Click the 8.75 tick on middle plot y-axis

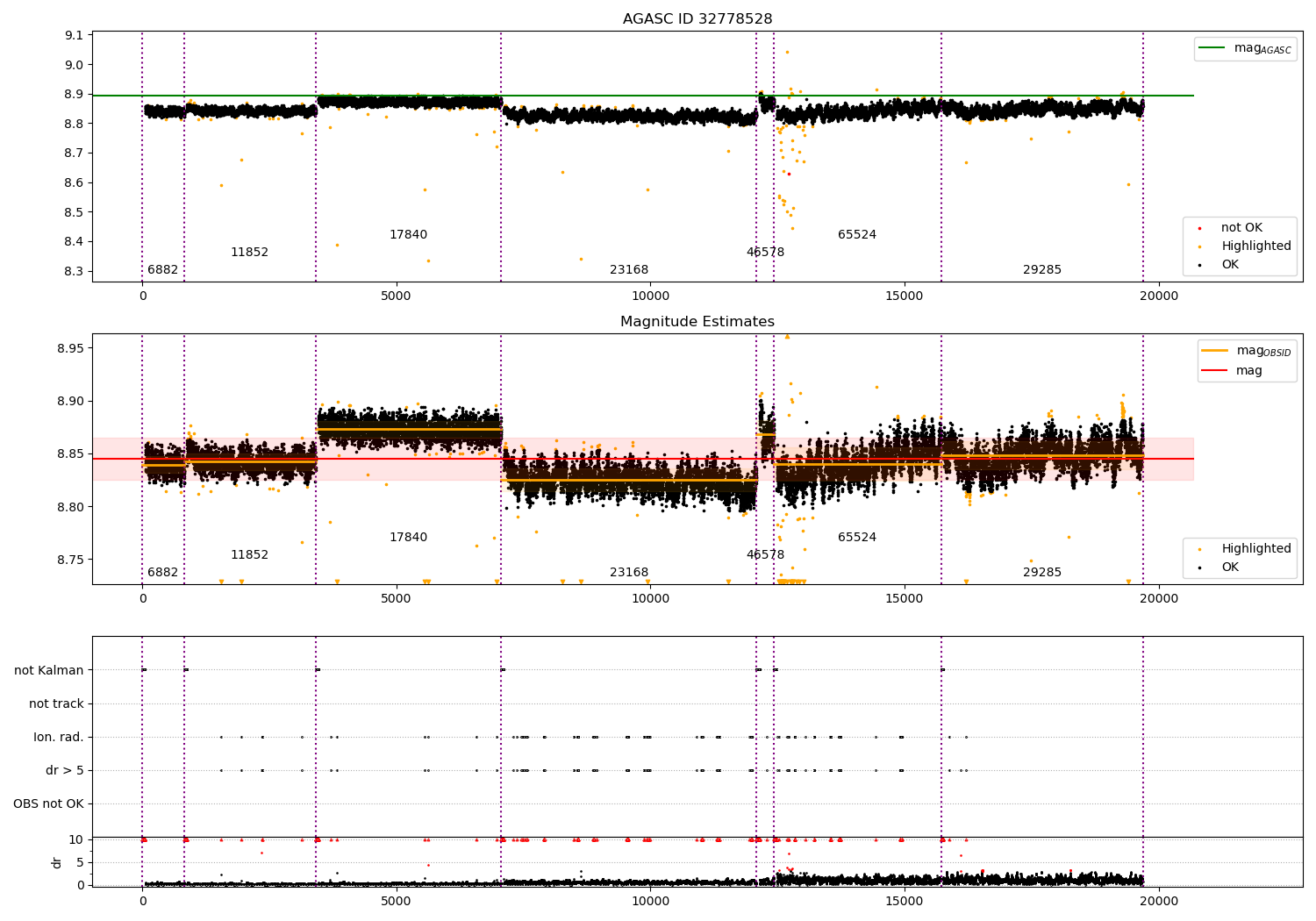70,560
